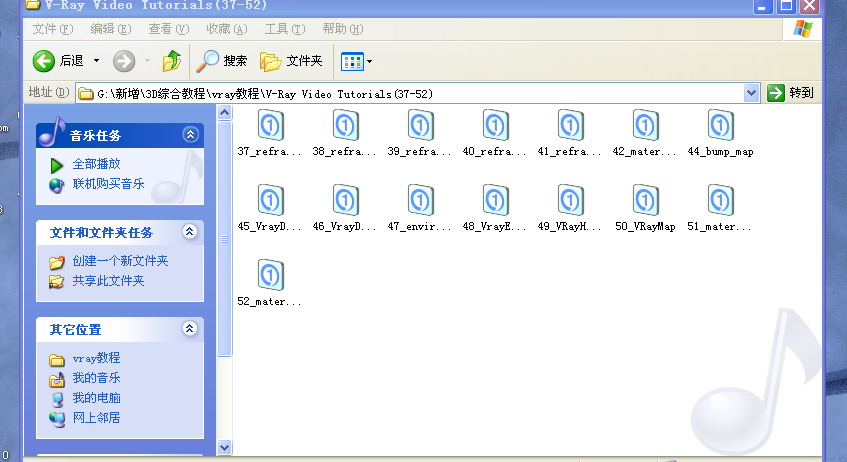The width and height of the screenshot is (847, 462).
Task: Select the 39_refra... media file icon
Action: click(x=420, y=125)
